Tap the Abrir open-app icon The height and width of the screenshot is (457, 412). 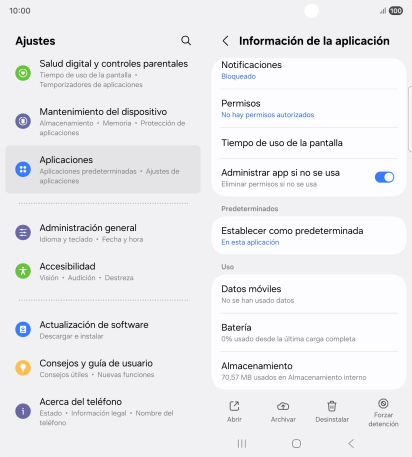(234, 406)
